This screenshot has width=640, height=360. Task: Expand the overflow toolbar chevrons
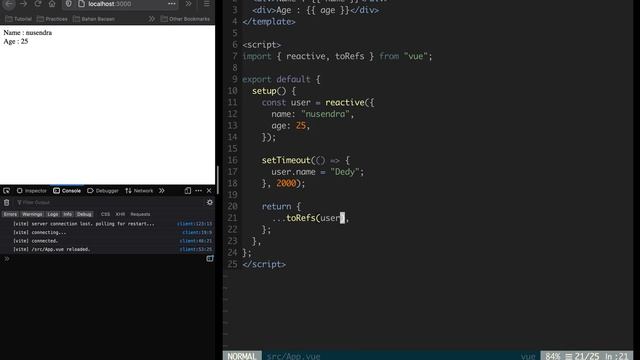pyautogui.click(x=188, y=4)
